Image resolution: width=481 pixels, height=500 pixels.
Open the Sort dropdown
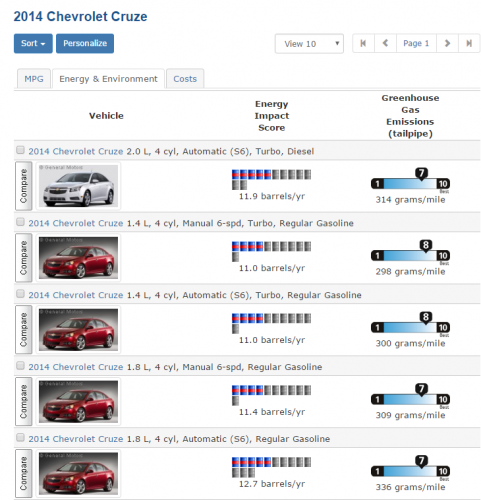click(33, 43)
